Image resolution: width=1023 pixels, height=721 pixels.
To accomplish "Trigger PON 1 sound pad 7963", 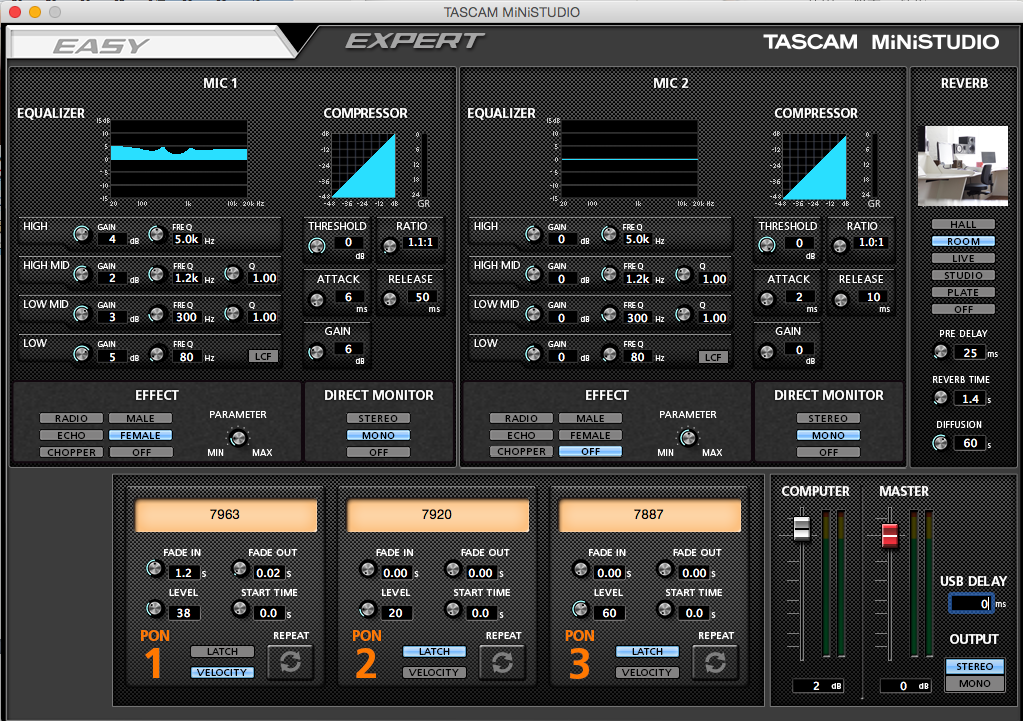I will (226, 515).
